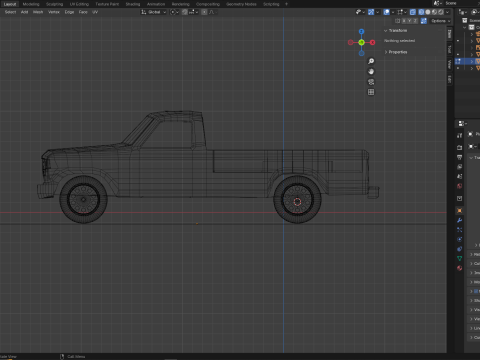Open the Particles properties tab icon
This screenshot has height=360, width=480.
459,230
